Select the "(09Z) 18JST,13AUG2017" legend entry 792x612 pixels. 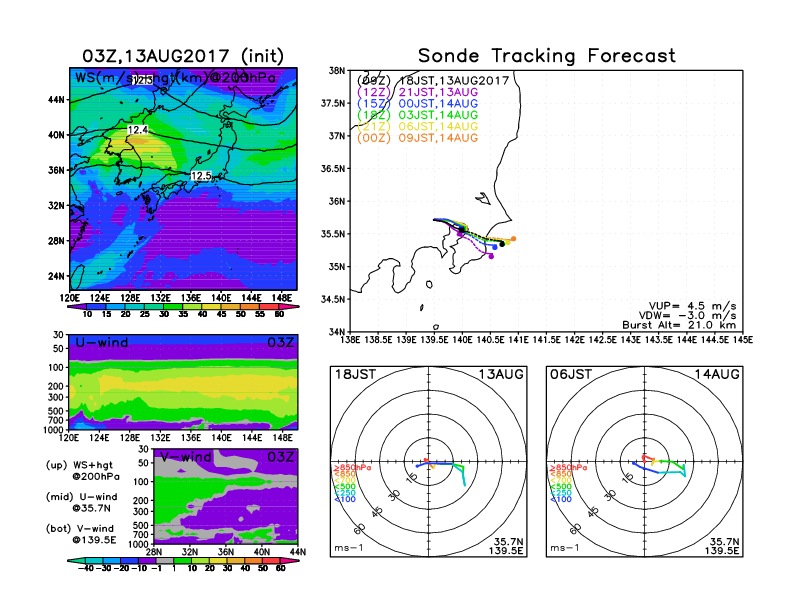click(433, 80)
